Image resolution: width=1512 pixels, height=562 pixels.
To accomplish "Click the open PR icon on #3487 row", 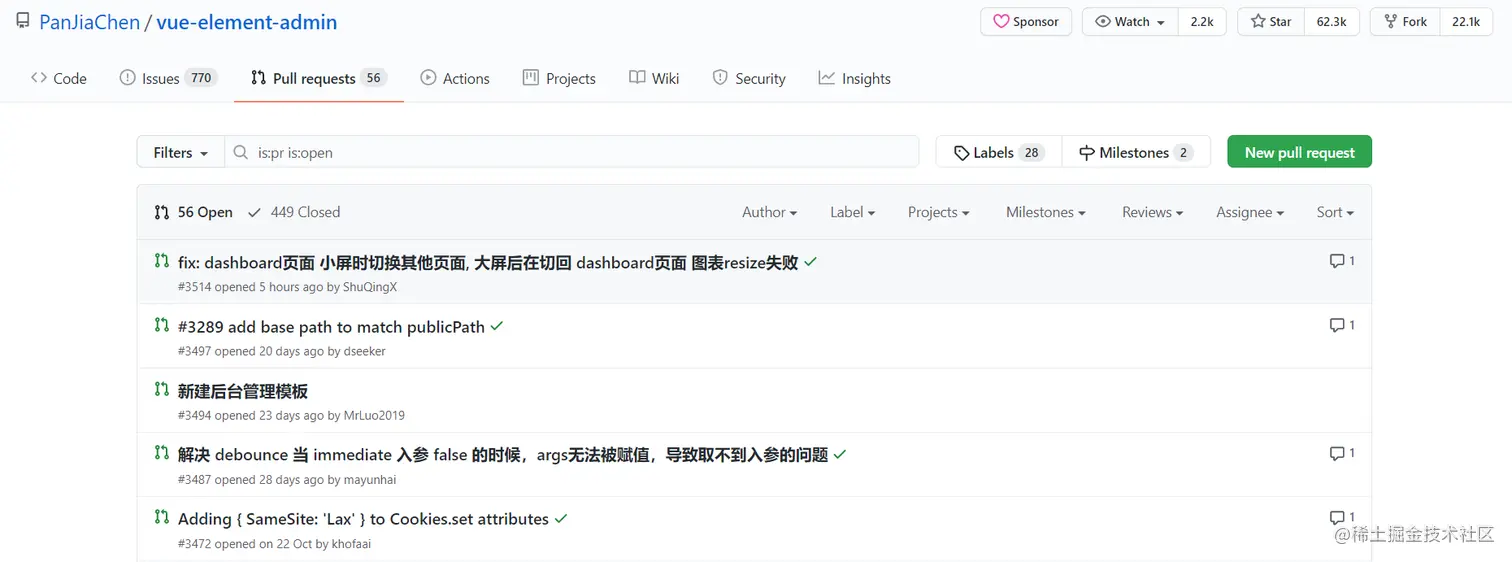I will point(161,453).
